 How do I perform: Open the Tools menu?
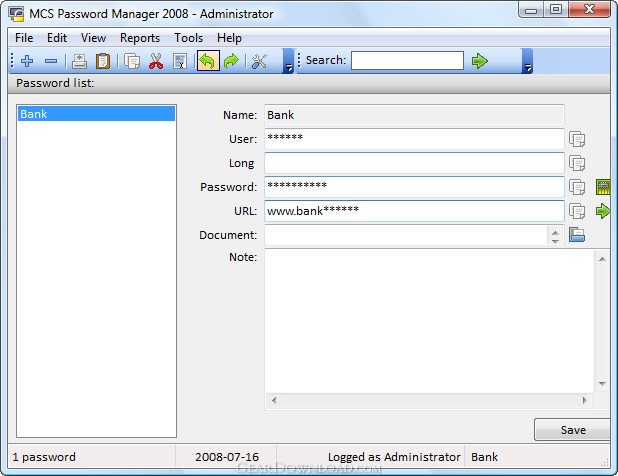tap(188, 38)
